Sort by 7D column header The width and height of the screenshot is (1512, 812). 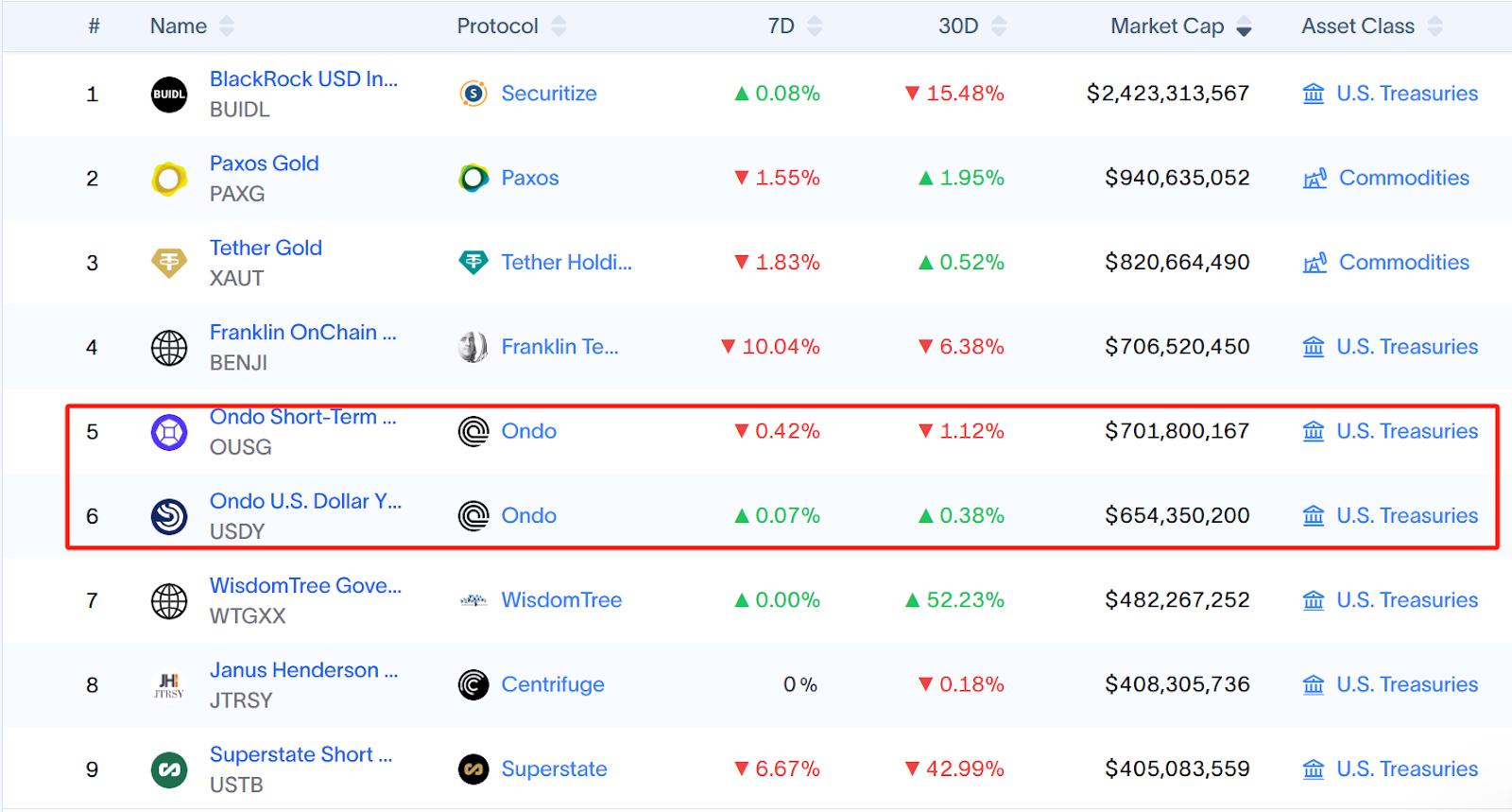(782, 26)
